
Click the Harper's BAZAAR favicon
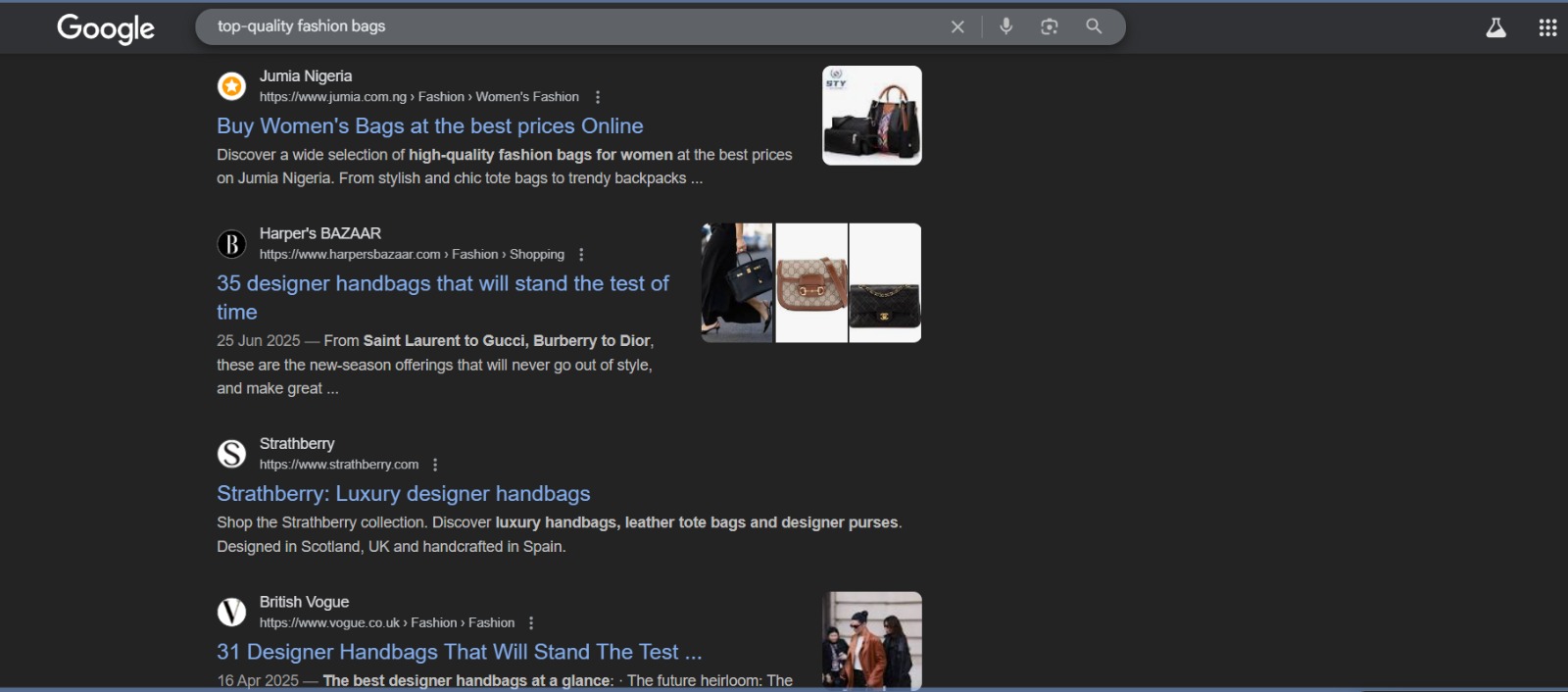[231, 244]
